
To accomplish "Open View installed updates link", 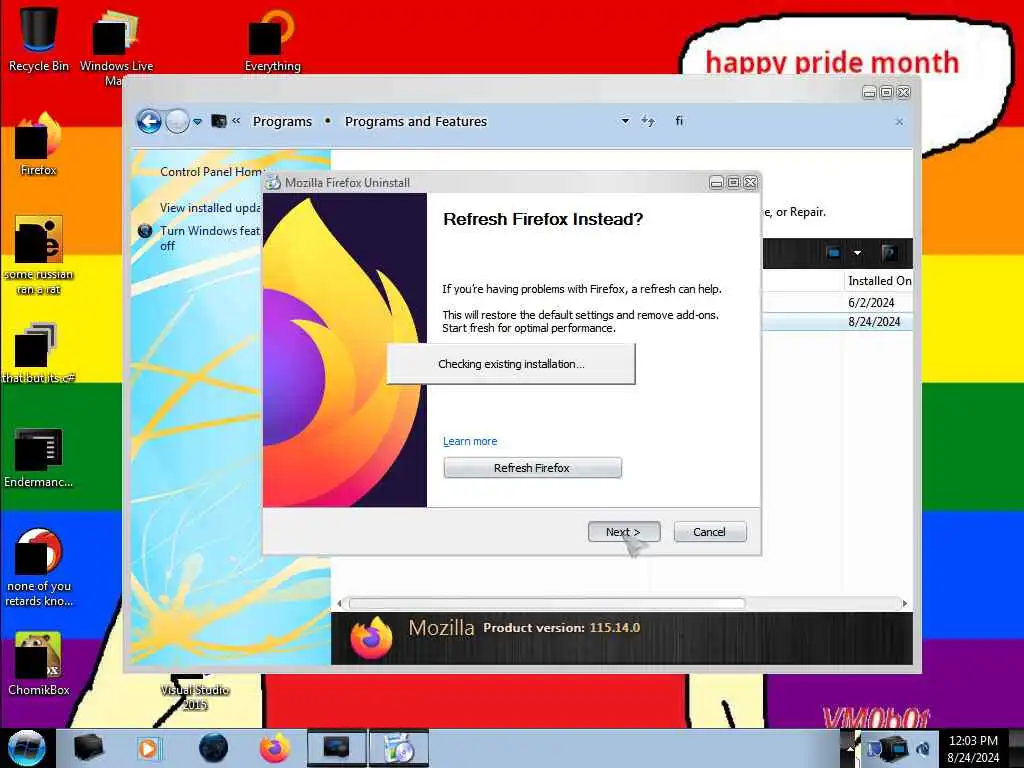I will click(x=210, y=208).
